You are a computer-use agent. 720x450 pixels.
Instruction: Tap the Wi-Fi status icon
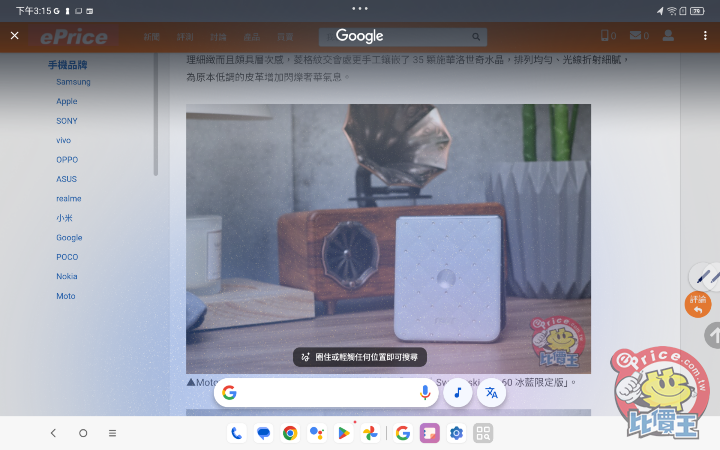(672, 11)
